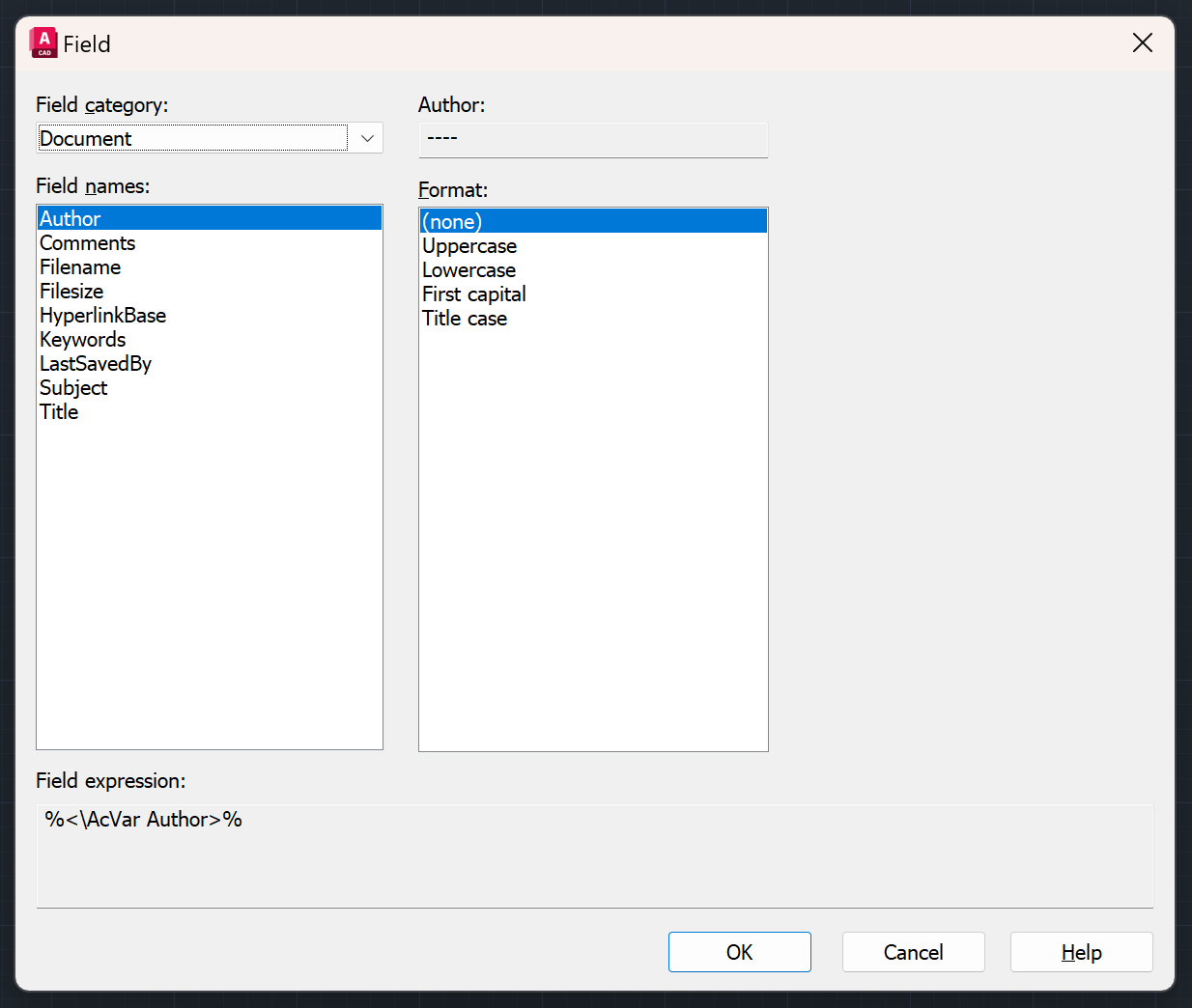This screenshot has width=1192, height=1008.
Task: Click the Cancel button
Action: coord(913,952)
